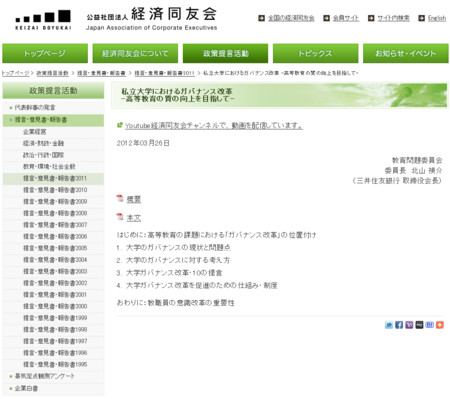Image resolution: width=450 pixels, height=399 pixels.
Task: Open 政策提言活動 navigation tab
Action: point(226,53)
